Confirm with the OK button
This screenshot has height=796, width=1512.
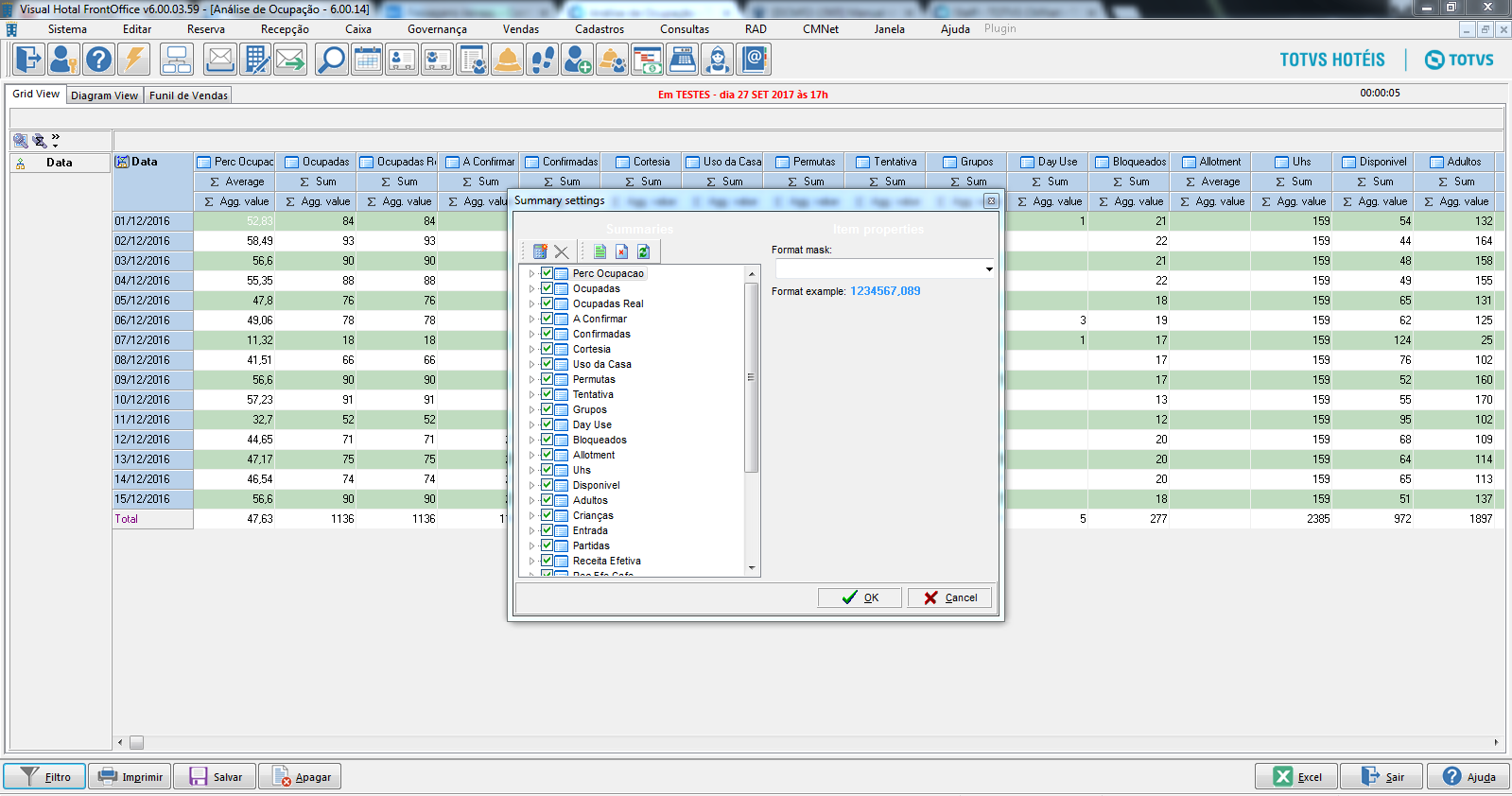coord(860,597)
